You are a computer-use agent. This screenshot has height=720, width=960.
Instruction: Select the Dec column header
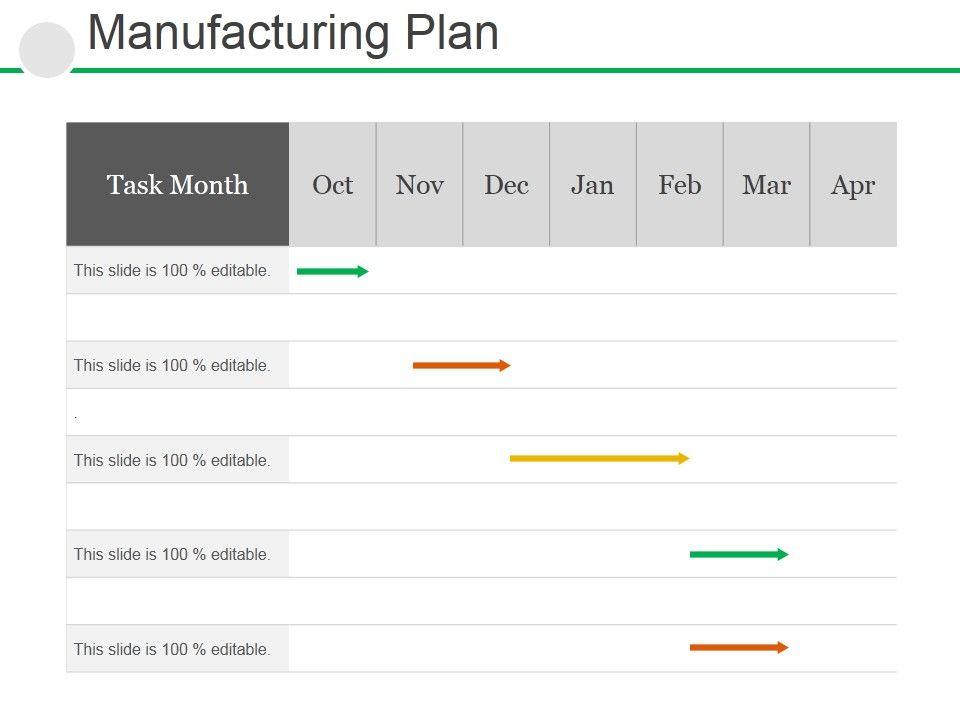(506, 185)
